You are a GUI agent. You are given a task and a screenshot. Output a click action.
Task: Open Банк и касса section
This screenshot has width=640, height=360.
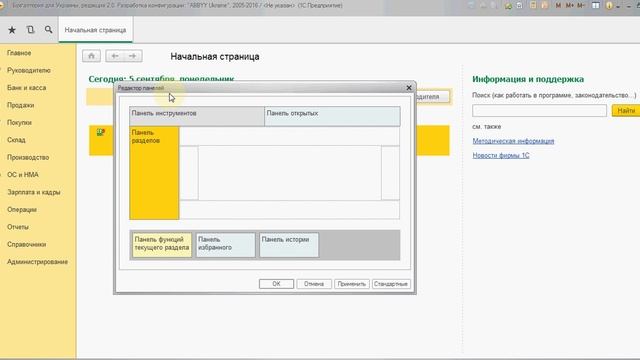[x=27, y=88]
